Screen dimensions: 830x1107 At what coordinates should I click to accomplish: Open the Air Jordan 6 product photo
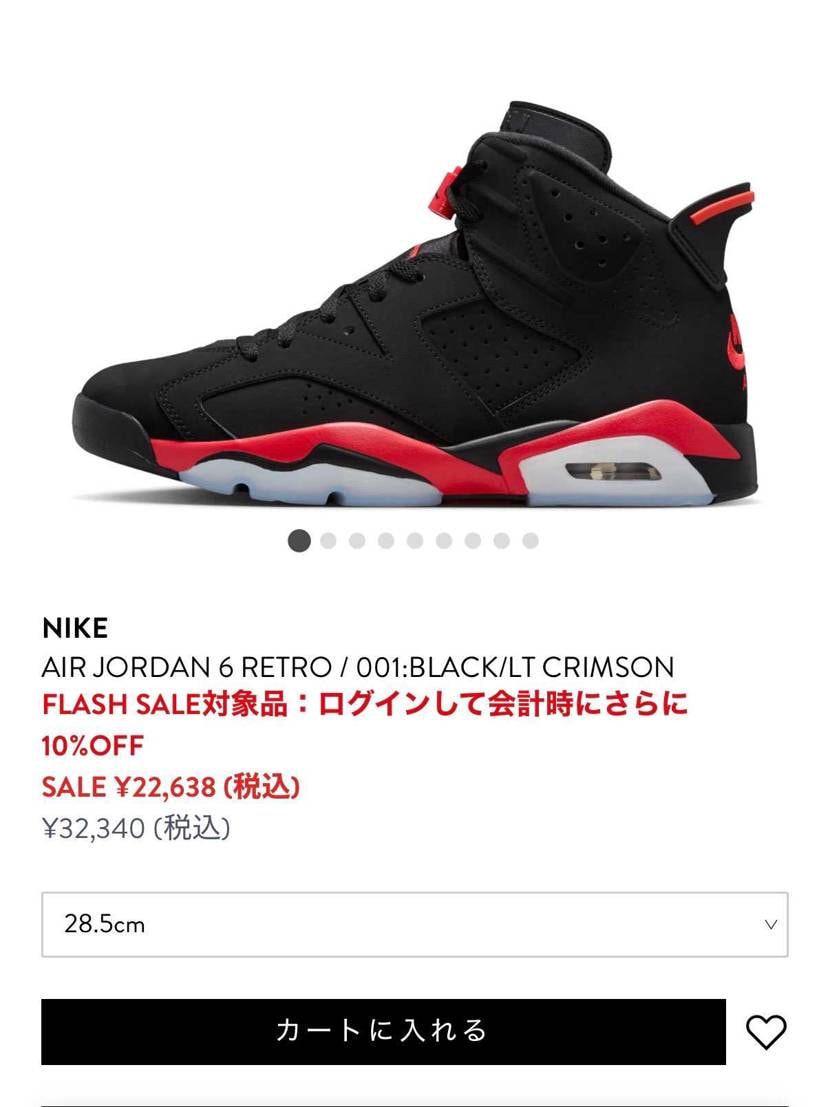point(416,304)
